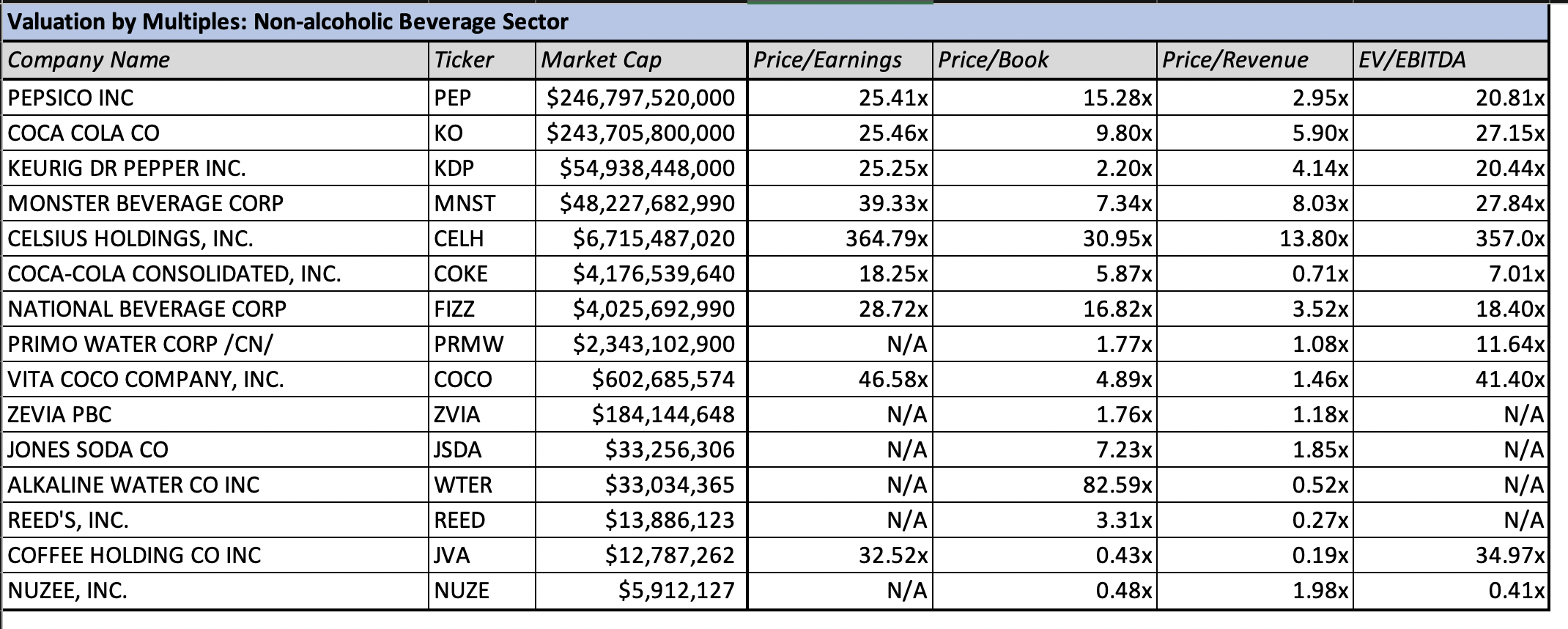Select the table title cell Valuation by Multiples
Screen dimensions: 1568x629
[x=775, y=22]
